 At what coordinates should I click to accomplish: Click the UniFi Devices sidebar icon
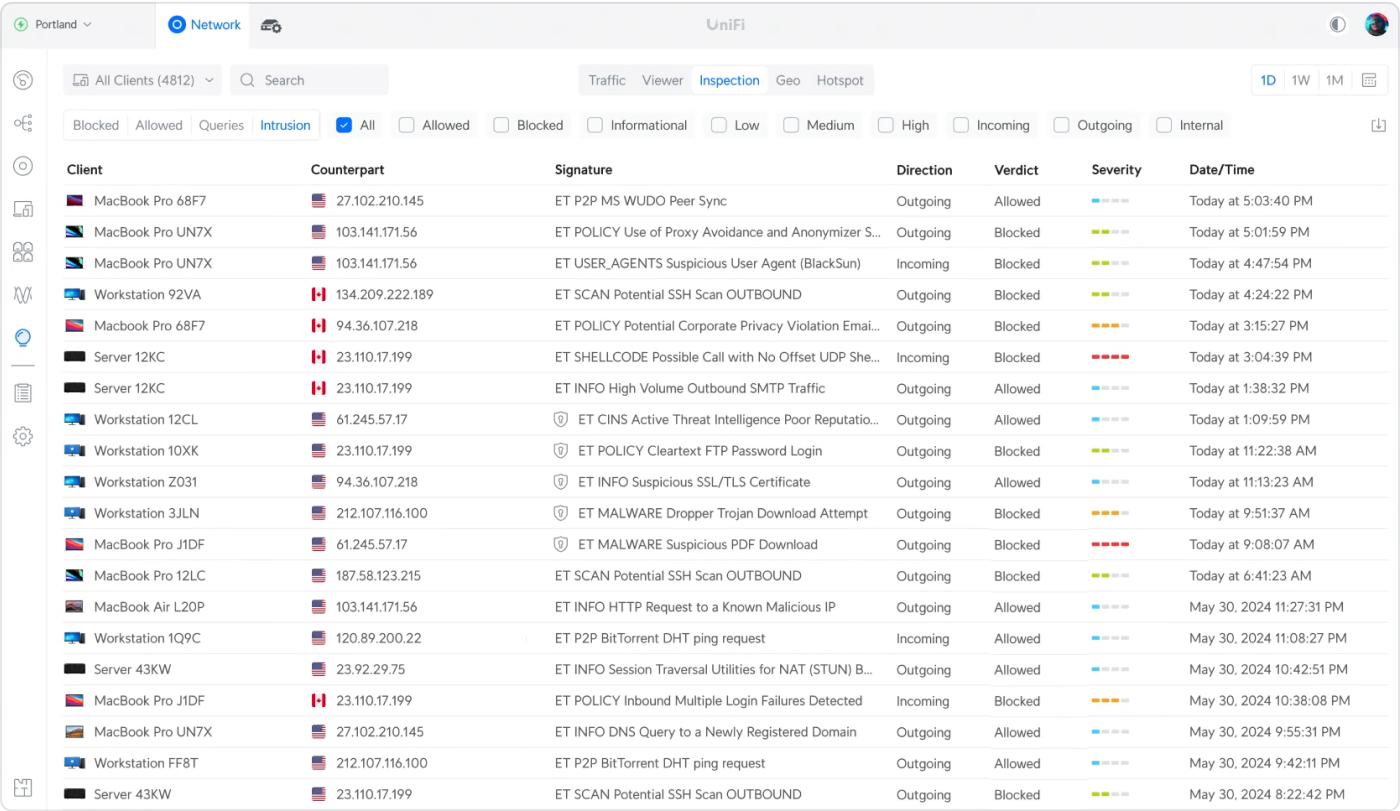coord(23,166)
